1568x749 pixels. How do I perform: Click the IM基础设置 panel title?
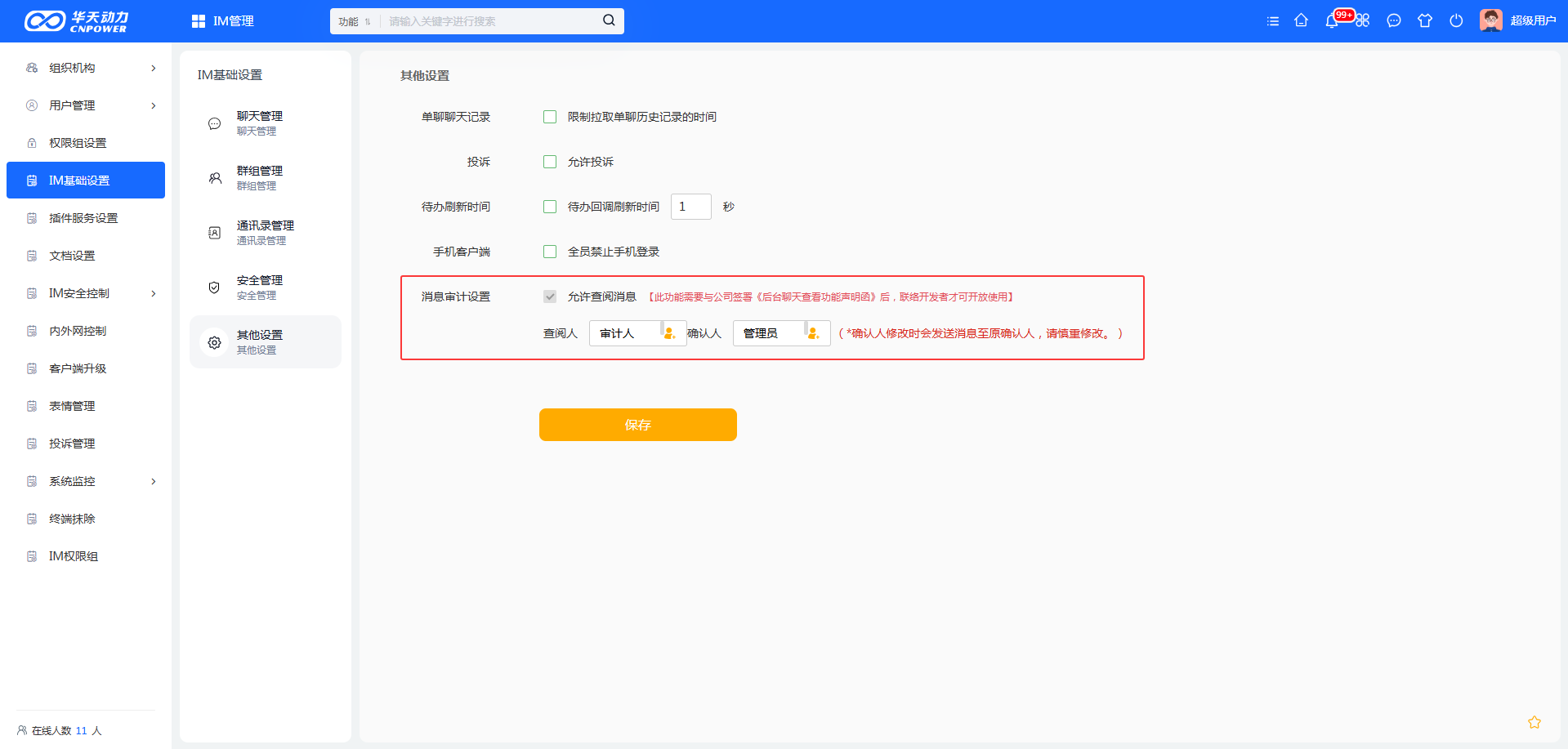point(230,74)
